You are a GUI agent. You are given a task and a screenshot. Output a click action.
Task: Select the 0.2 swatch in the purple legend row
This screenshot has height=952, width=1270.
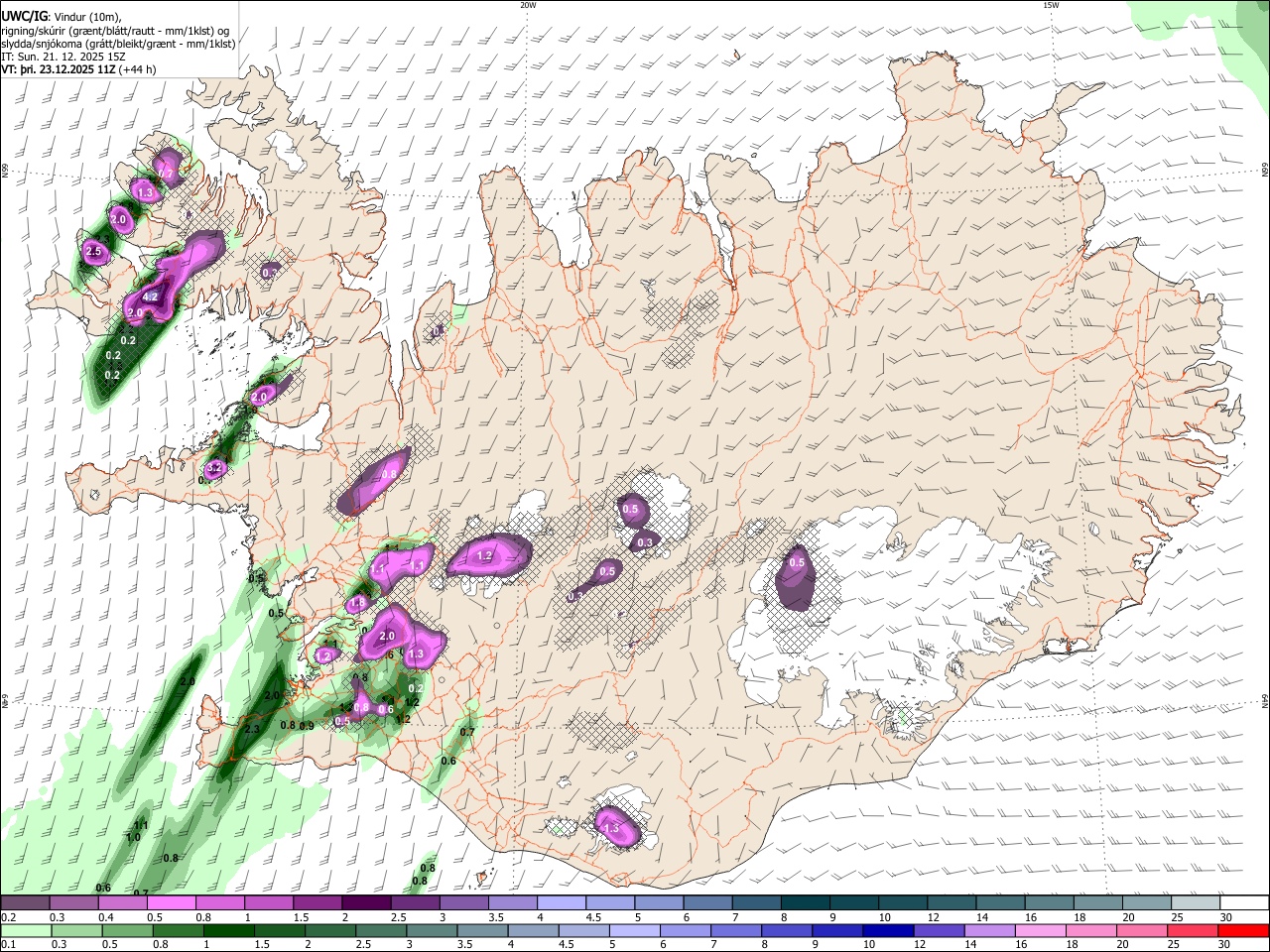tap(25, 902)
